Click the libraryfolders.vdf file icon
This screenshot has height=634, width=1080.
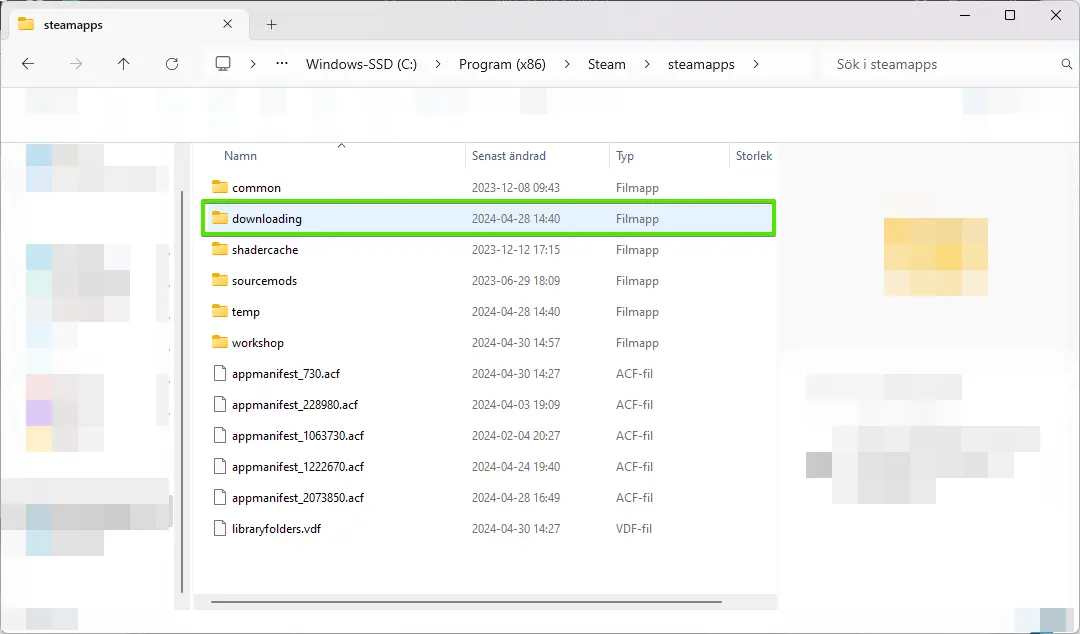point(220,529)
